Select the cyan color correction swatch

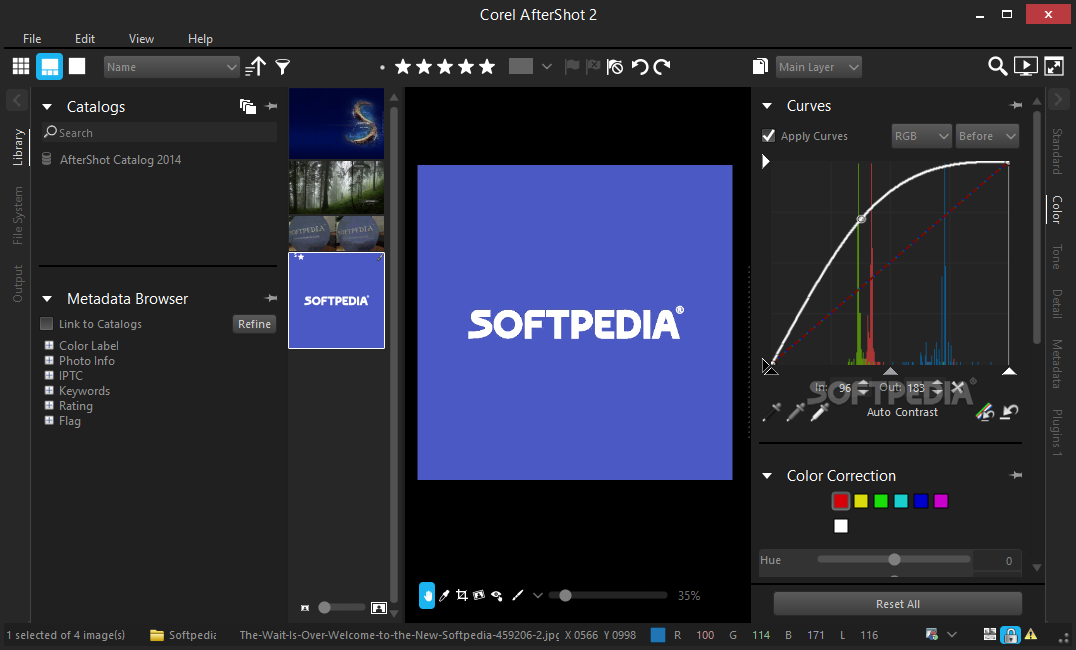click(901, 501)
